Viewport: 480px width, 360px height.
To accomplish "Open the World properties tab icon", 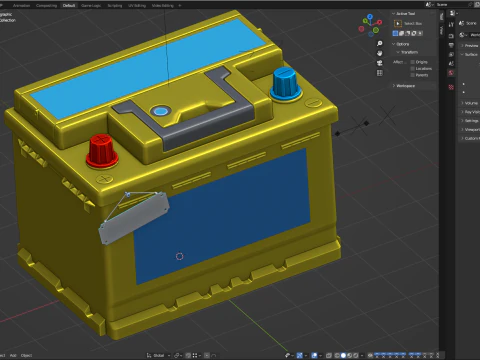I will pyautogui.click(x=451, y=73).
